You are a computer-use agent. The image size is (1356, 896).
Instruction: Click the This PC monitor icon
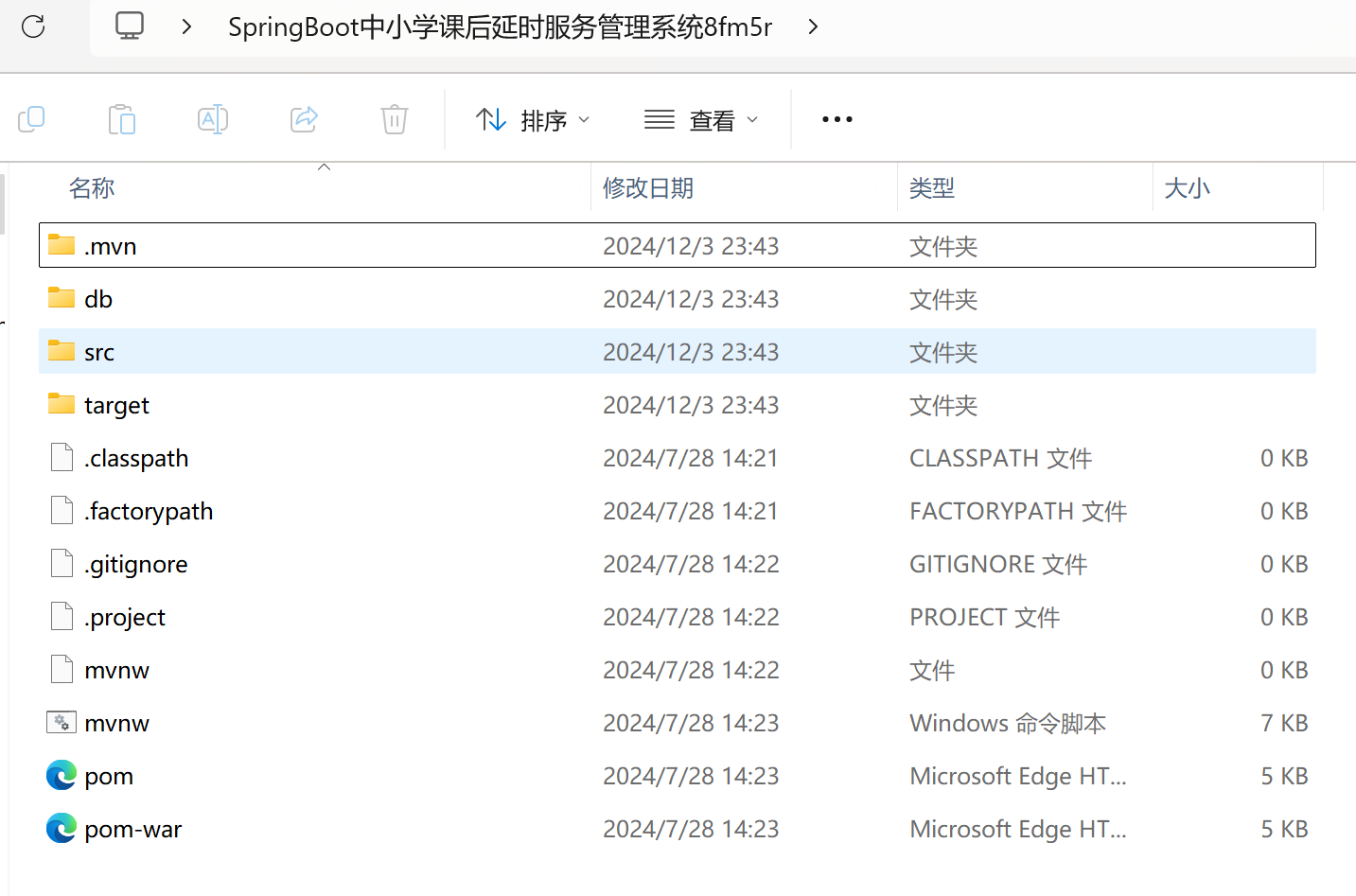[130, 26]
